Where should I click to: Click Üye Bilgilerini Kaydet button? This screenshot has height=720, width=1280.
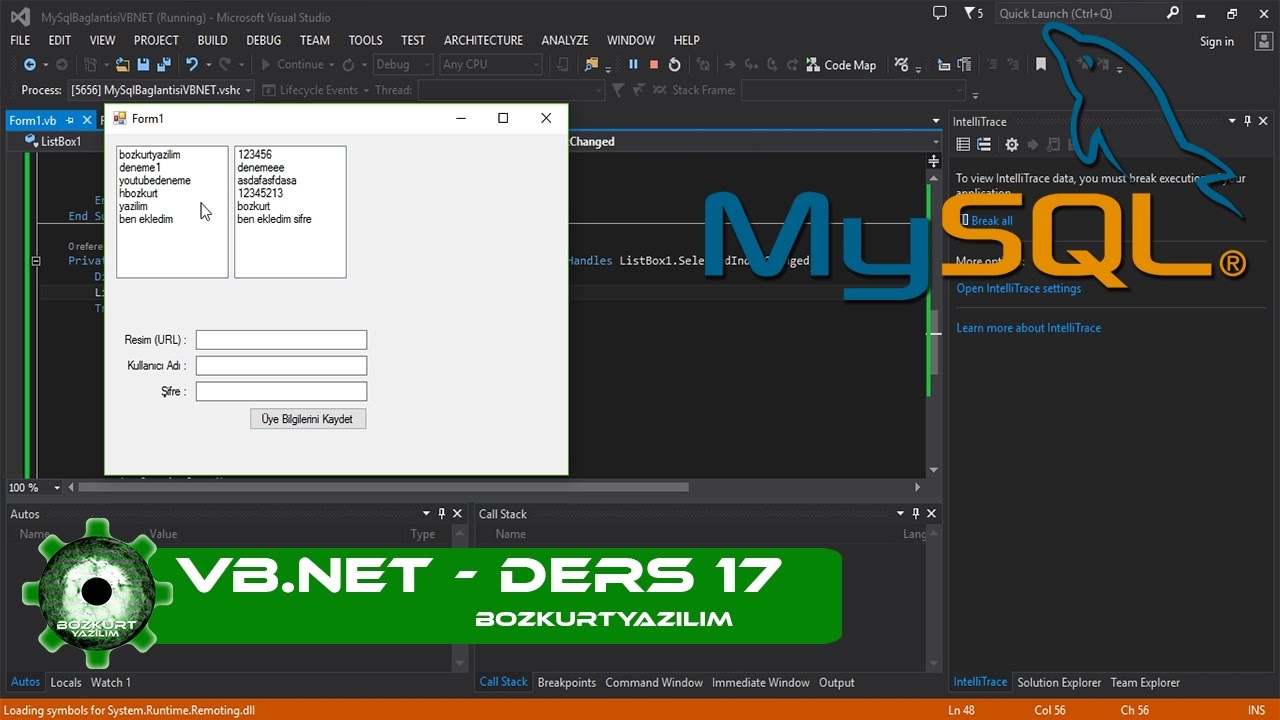coord(308,419)
